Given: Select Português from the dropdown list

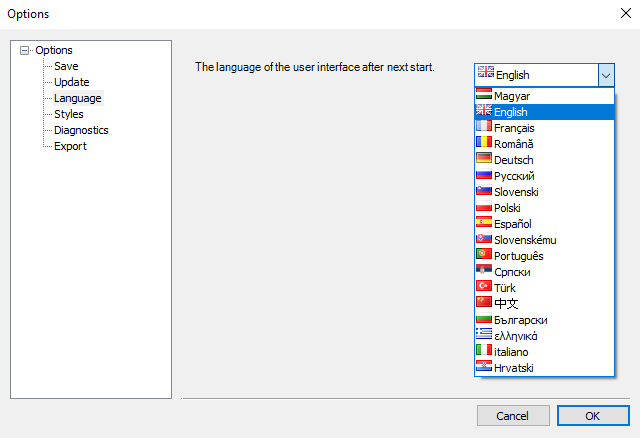Looking at the screenshot, I should tap(544, 256).
